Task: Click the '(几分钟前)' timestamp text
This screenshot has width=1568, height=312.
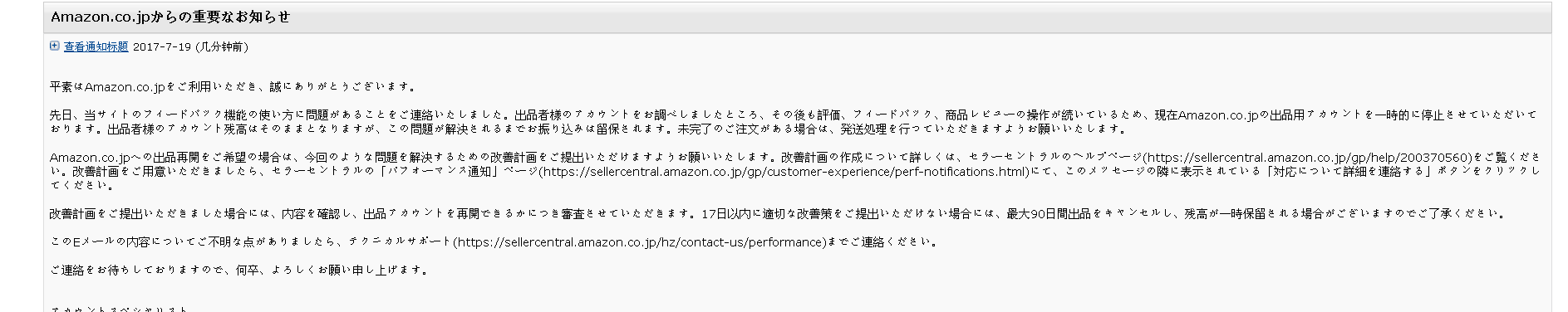Action: click(x=221, y=47)
